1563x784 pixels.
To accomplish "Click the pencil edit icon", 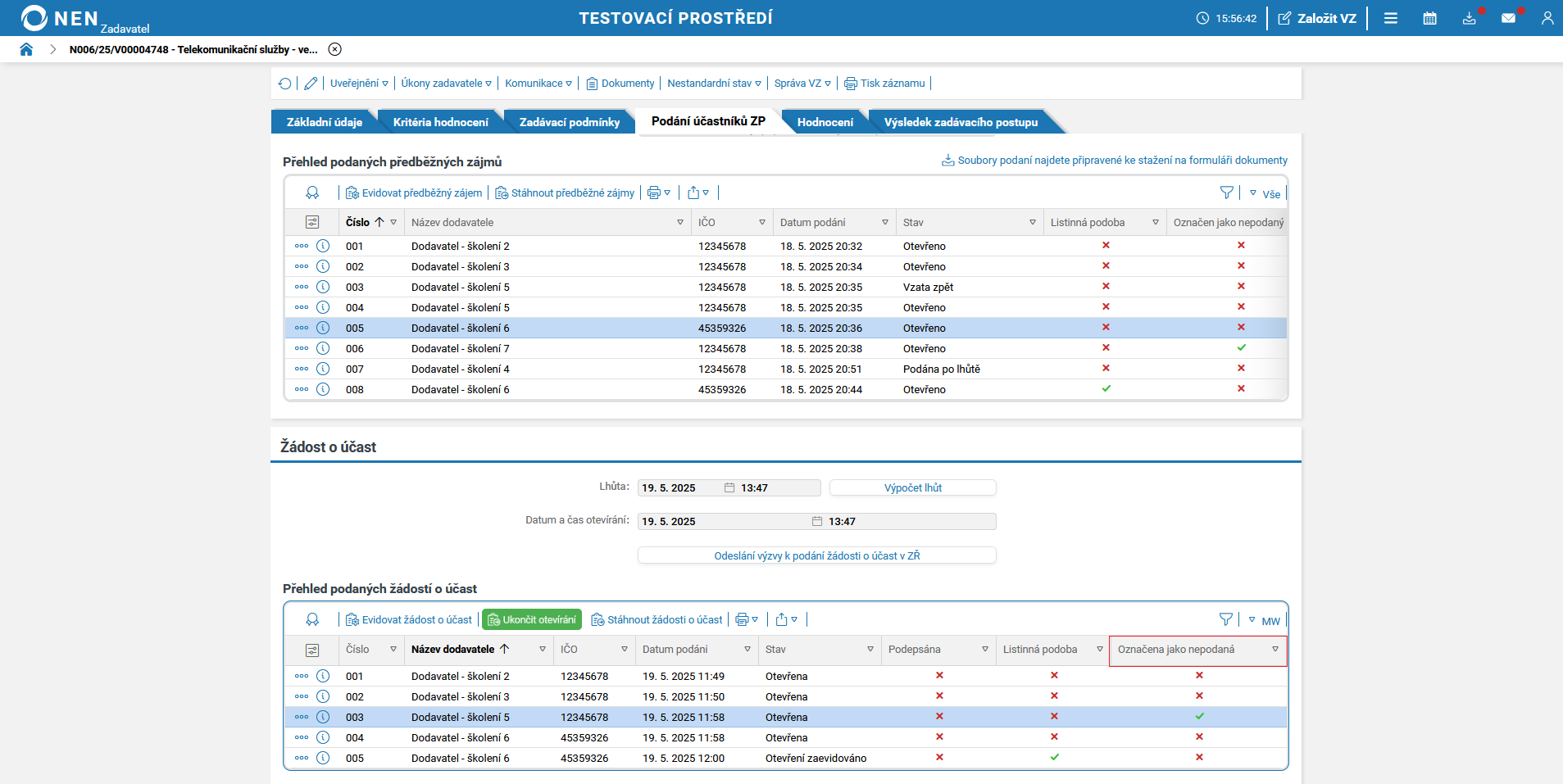I will [x=311, y=84].
